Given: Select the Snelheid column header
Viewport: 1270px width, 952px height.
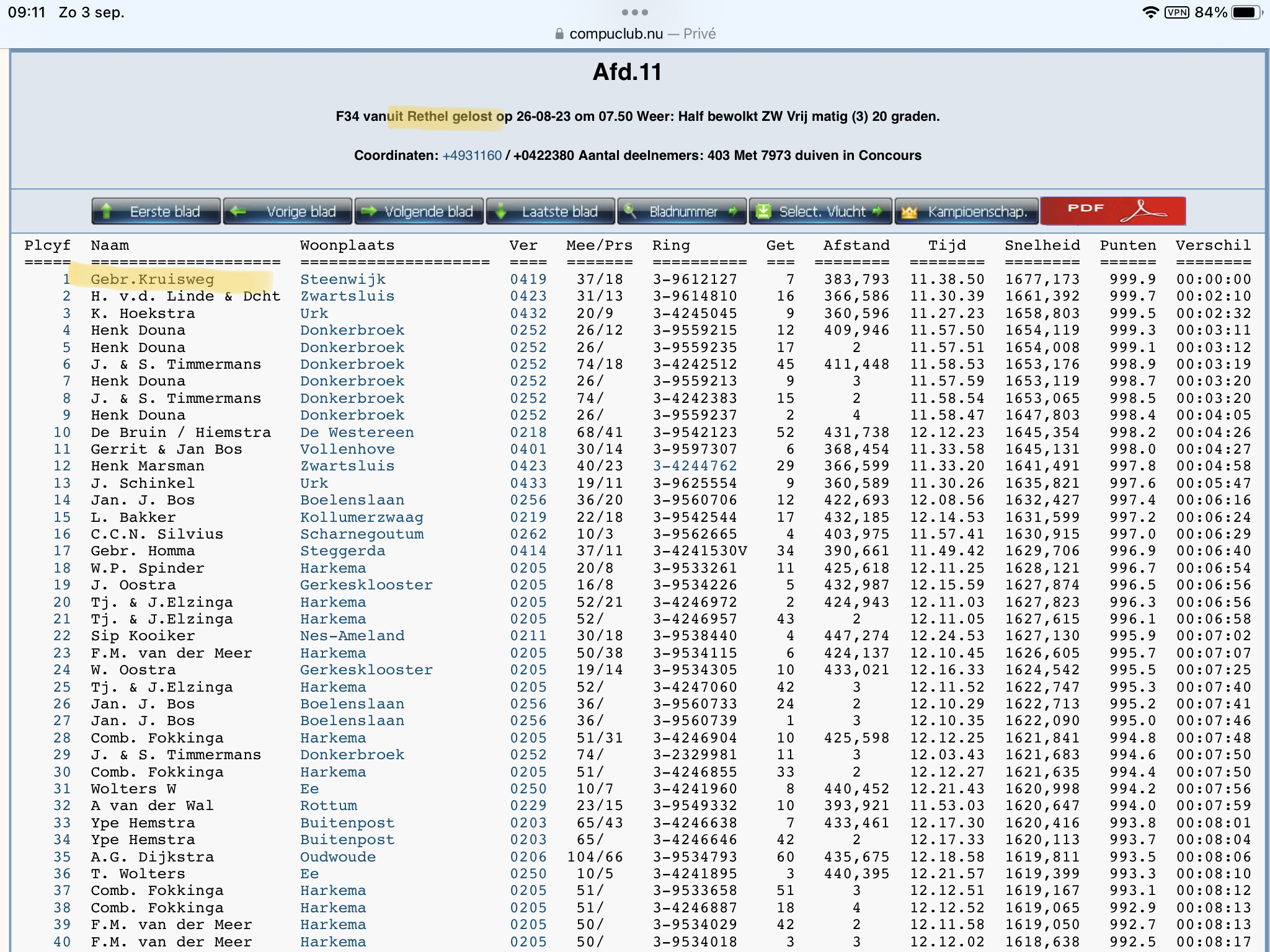Looking at the screenshot, I should 1042,245.
